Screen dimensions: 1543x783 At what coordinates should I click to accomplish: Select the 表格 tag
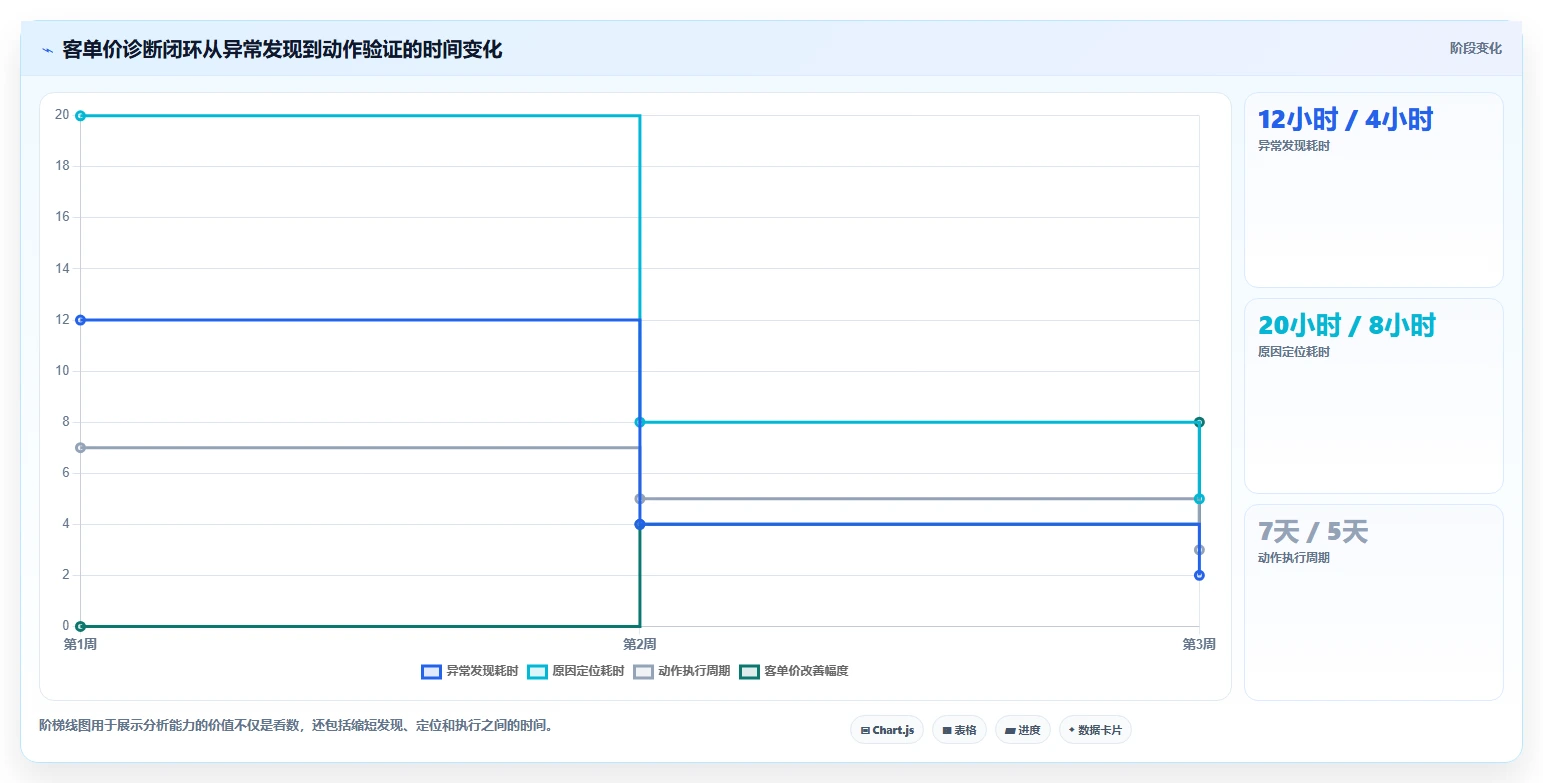click(959, 730)
